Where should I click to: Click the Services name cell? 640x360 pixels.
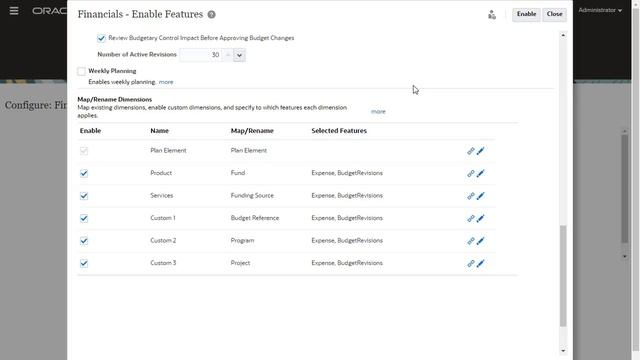click(x=162, y=196)
